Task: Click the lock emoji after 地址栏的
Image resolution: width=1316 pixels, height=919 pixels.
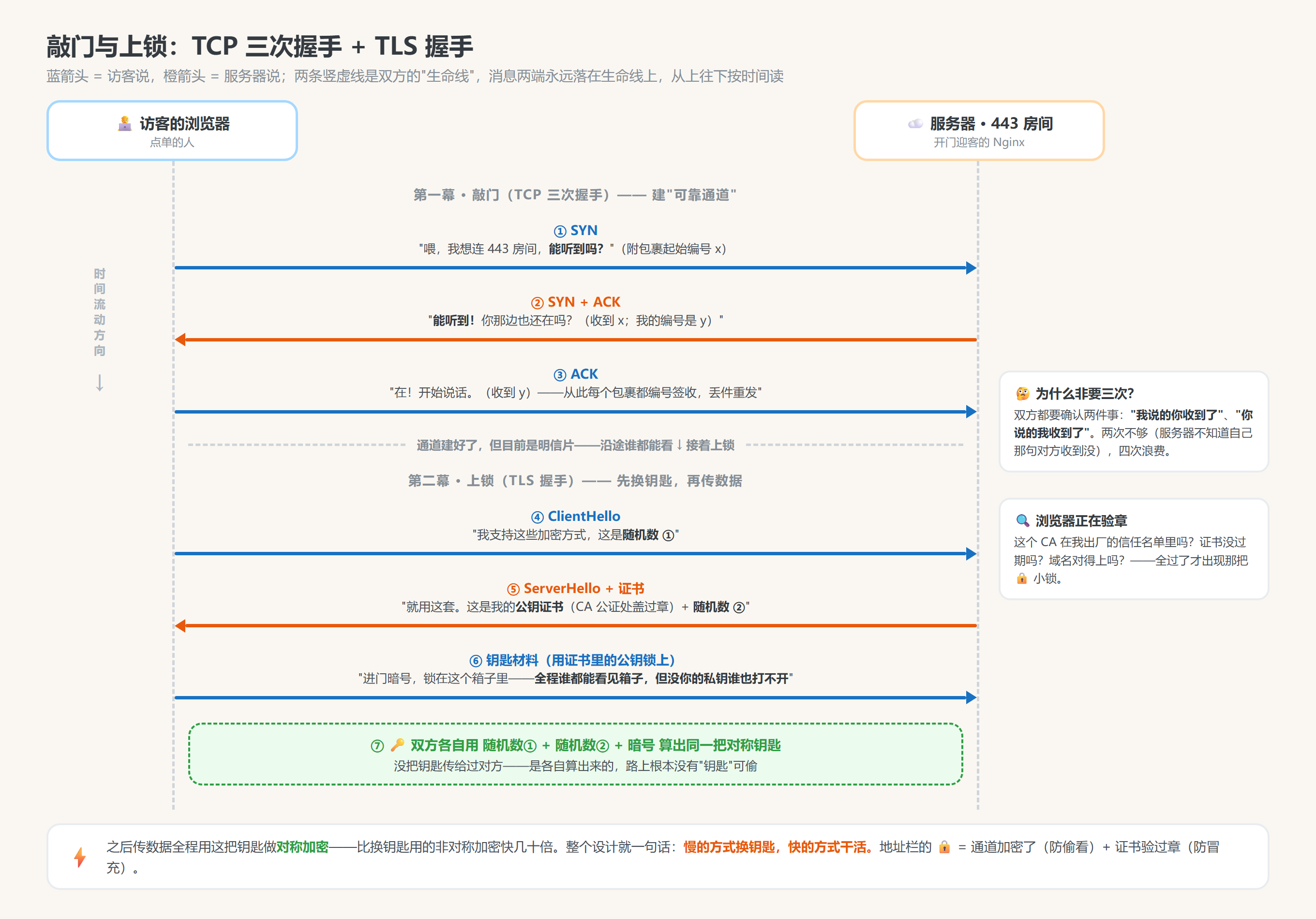Action: [x=944, y=847]
